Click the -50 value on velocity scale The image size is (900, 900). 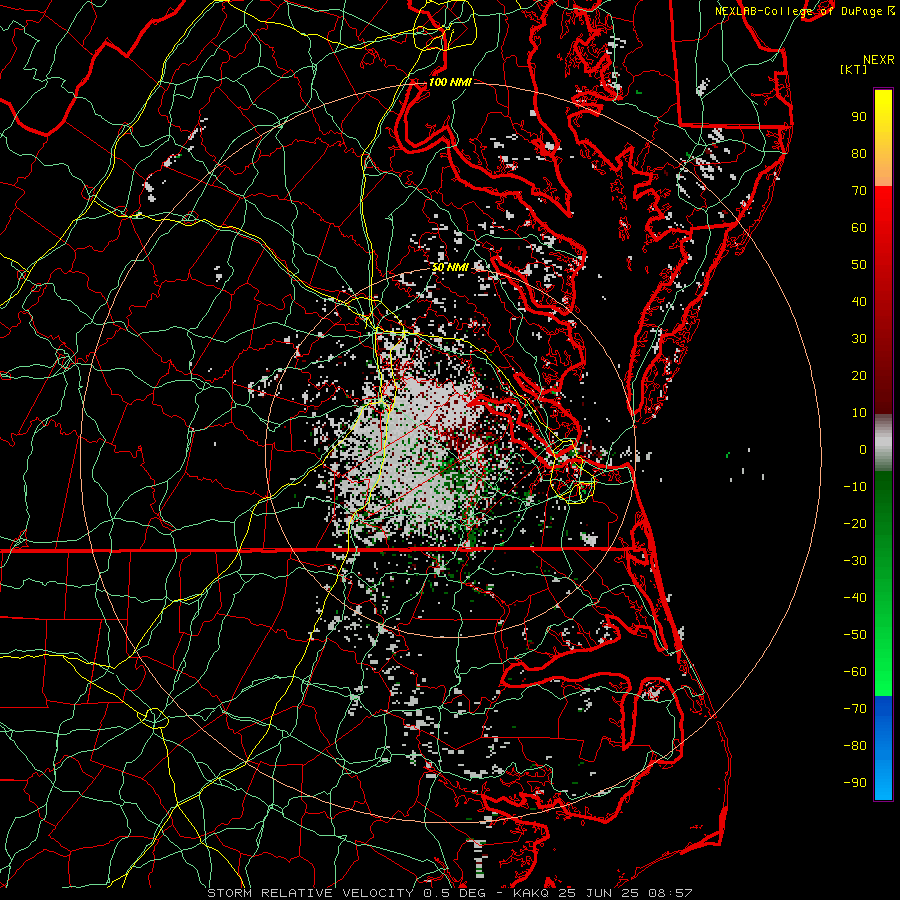click(x=855, y=635)
